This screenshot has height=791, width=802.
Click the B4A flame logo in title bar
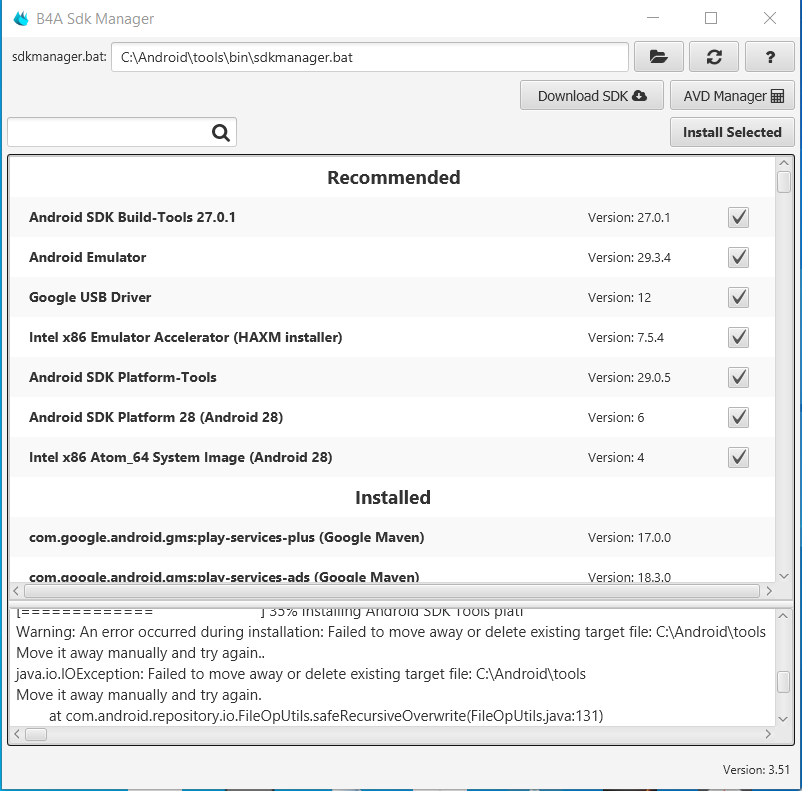pyautogui.click(x=21, y=18)
